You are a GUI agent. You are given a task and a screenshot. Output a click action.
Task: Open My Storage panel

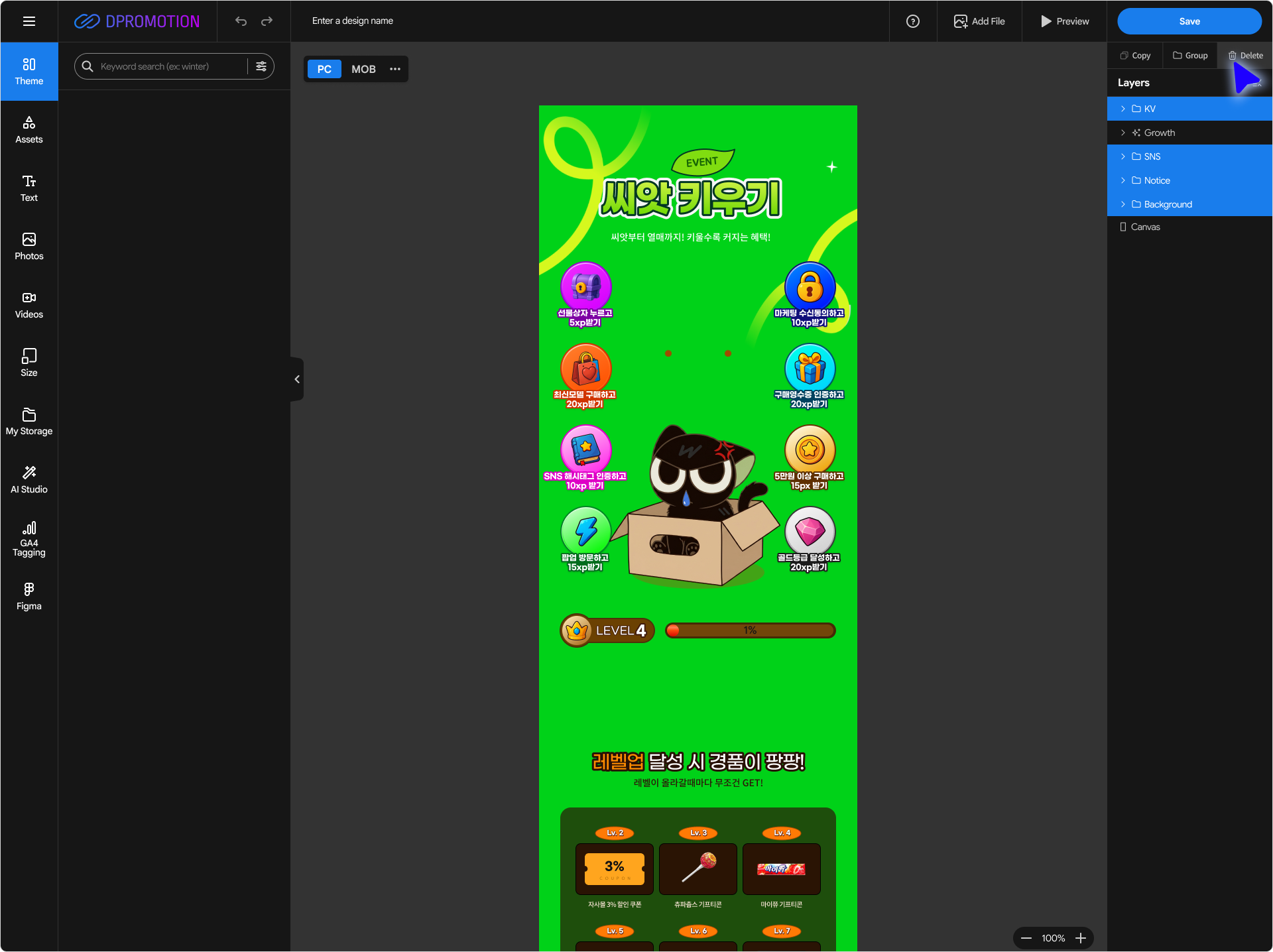tap(29, 422)
